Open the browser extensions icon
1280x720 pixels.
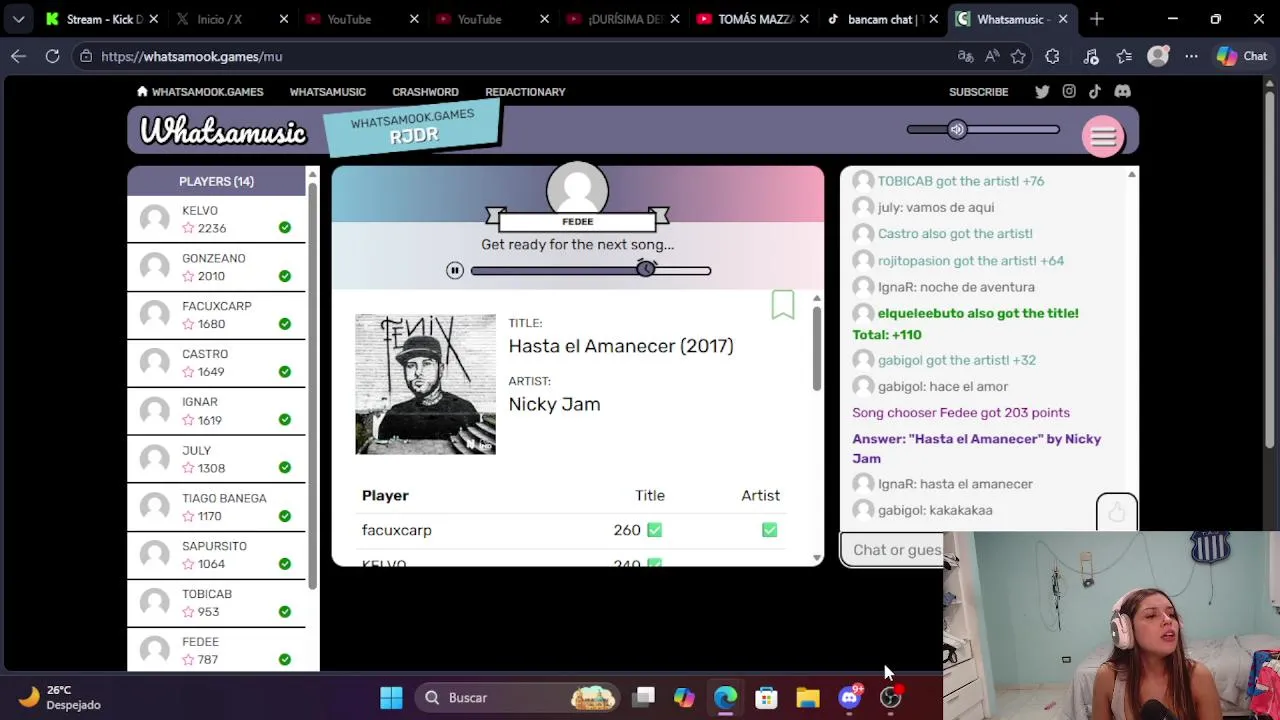point(1052,57)
